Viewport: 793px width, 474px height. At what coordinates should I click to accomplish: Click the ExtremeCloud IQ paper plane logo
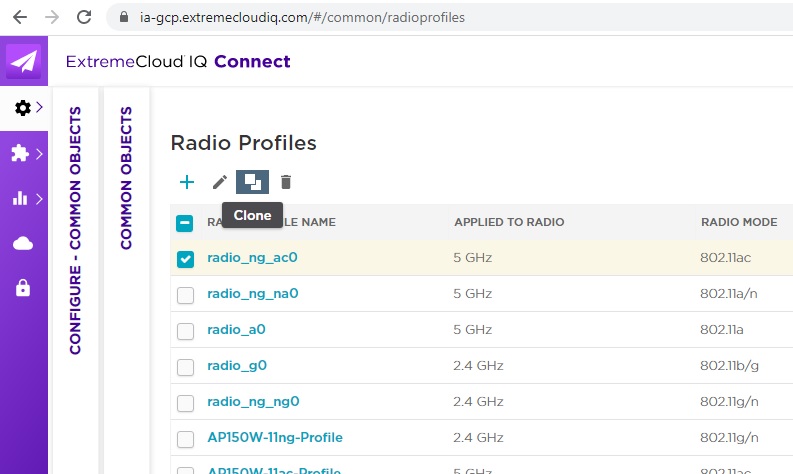pos(23,62)
